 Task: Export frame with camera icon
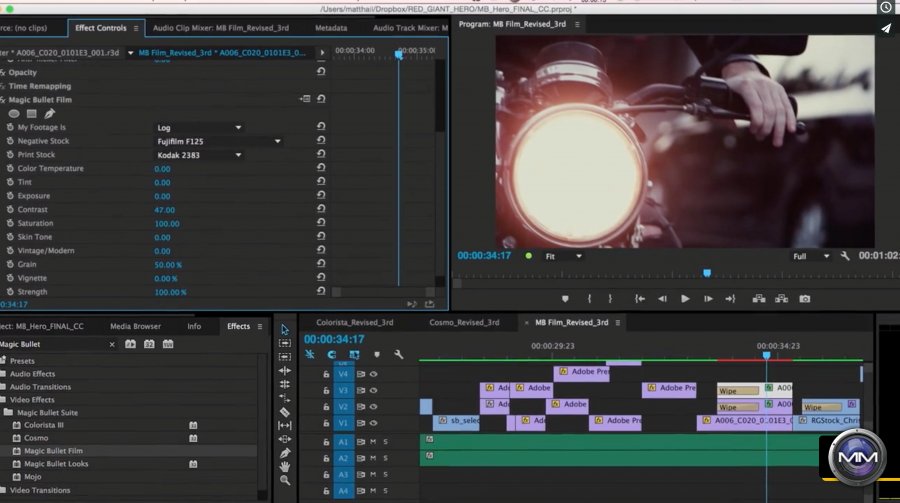click(x=805, y=299)
